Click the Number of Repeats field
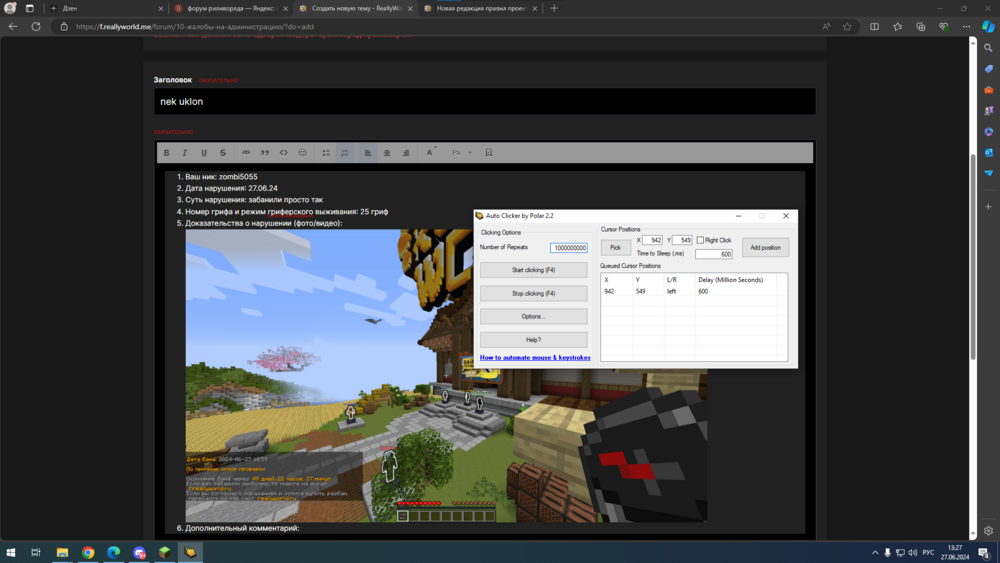The width and height of the screenshot is (1000, 563). coord(569,248)
